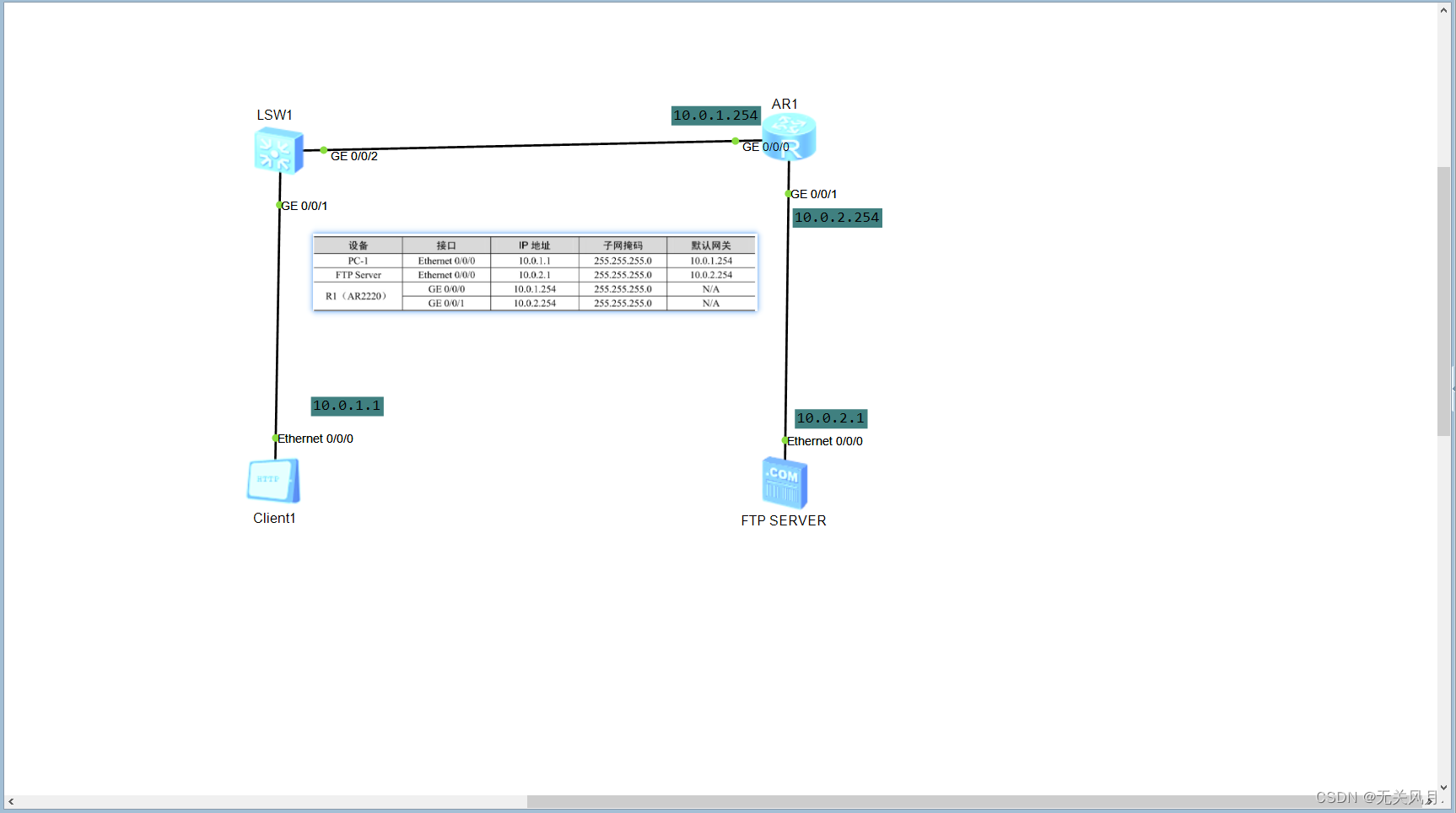Click the PC-1 cell in the table
Image resolution: width=1456 pixels, height=813 pixels.
[359, 261]
